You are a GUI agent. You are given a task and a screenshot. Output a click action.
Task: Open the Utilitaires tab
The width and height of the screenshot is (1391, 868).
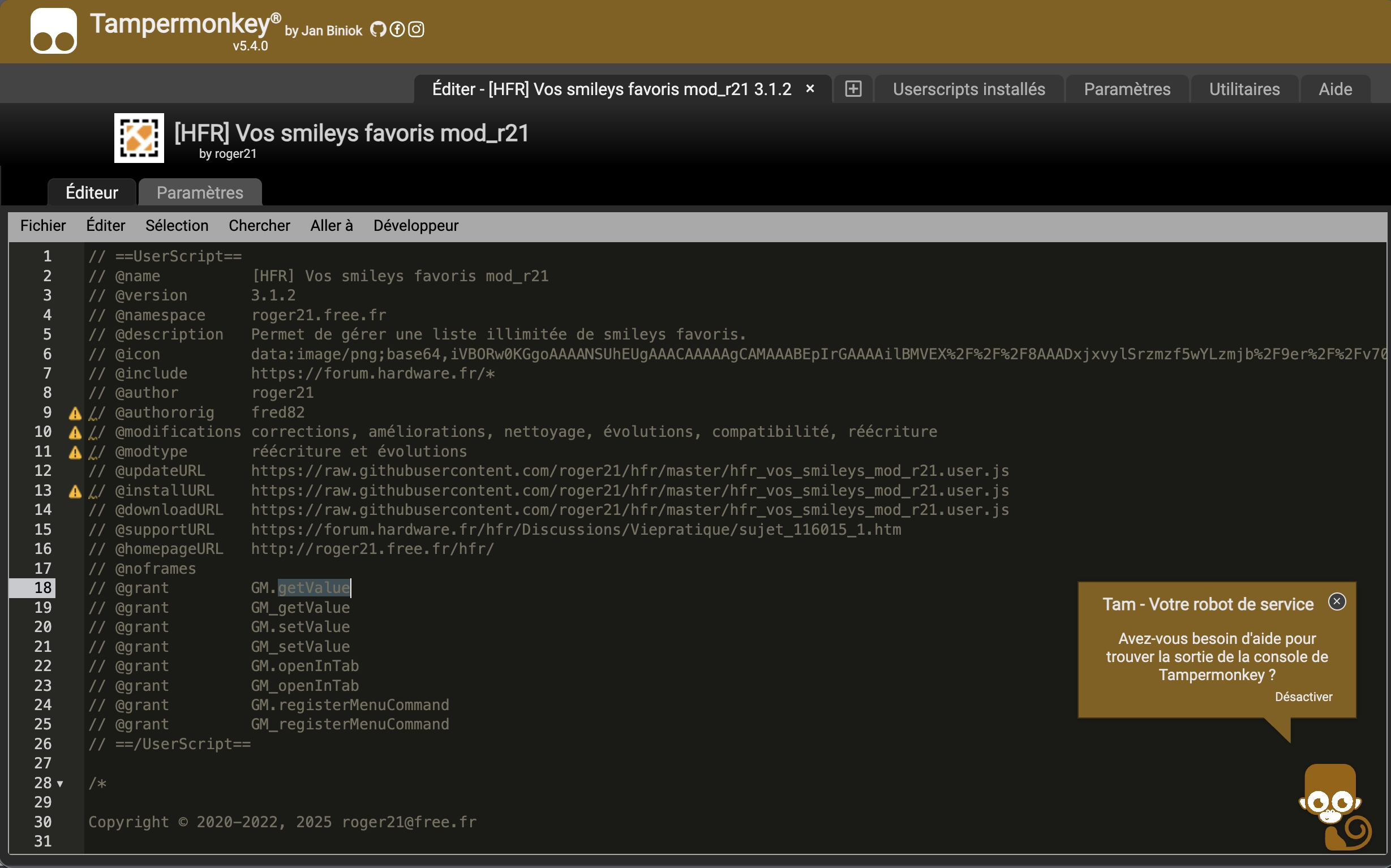tap(1244, 89)
